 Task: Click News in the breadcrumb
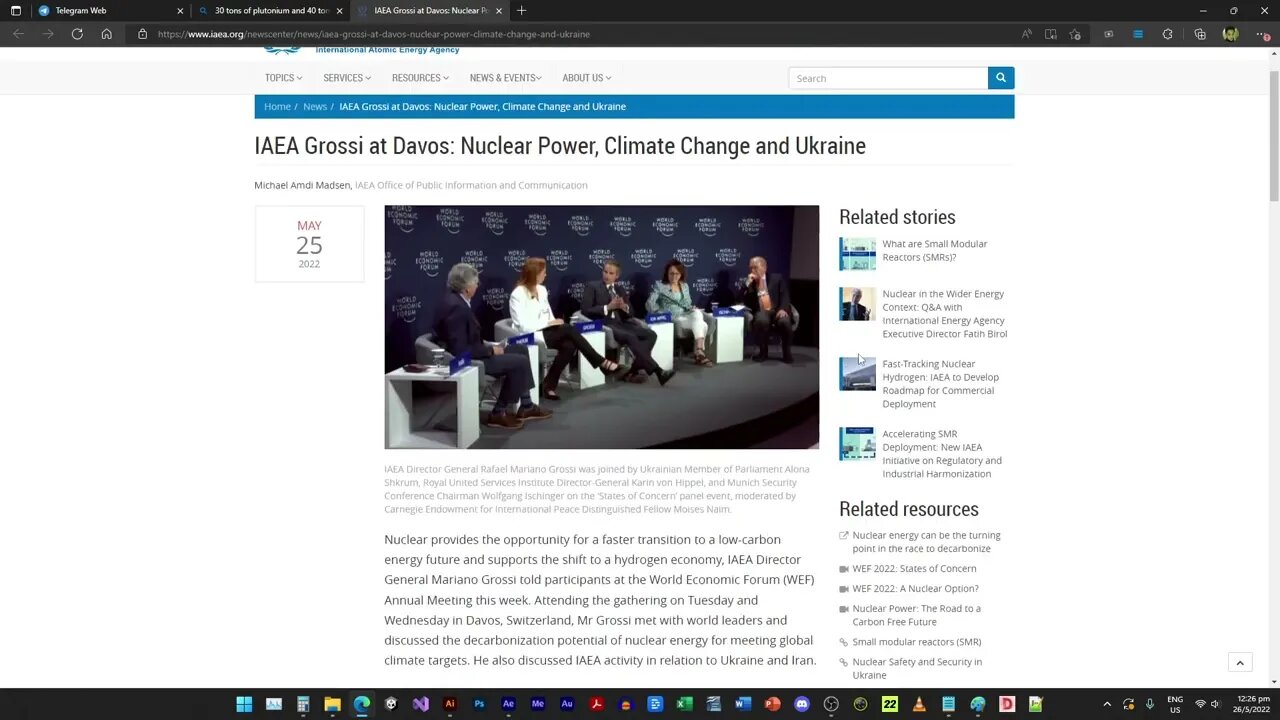tap(315, 107)
